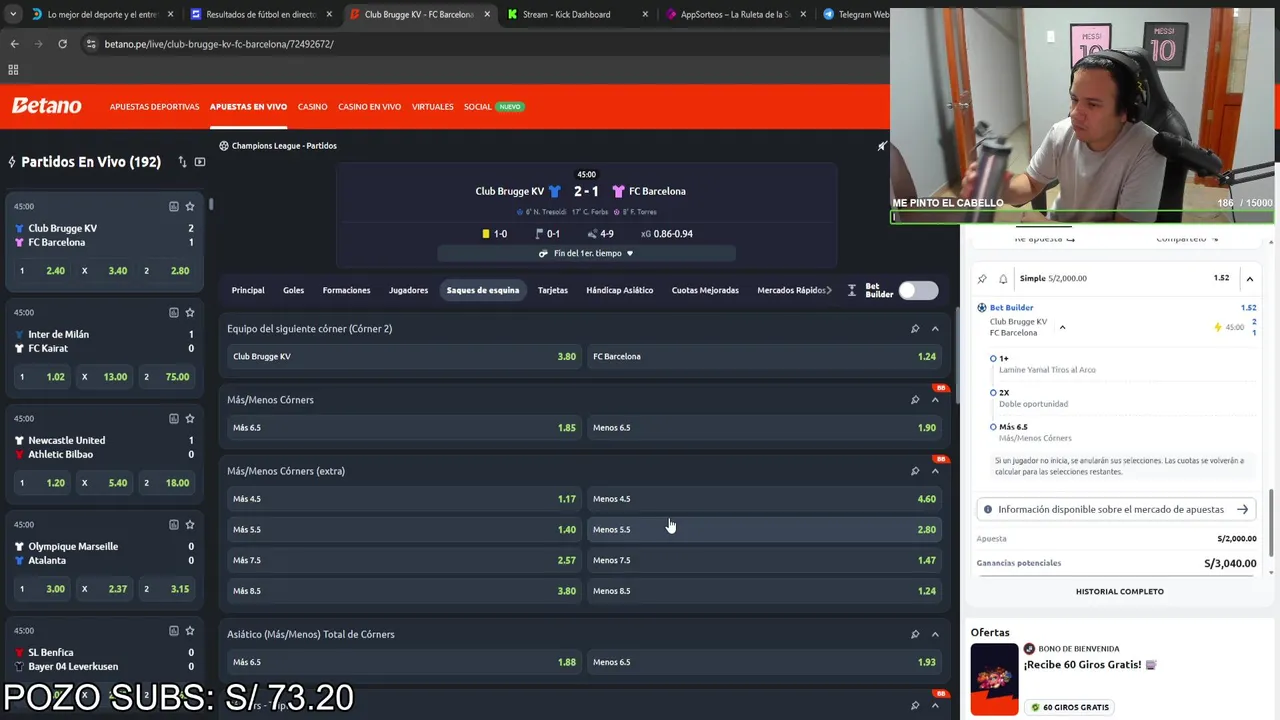The image size is (1280, 720).
Task: Open Historial Completo link
Action: 1119,592
